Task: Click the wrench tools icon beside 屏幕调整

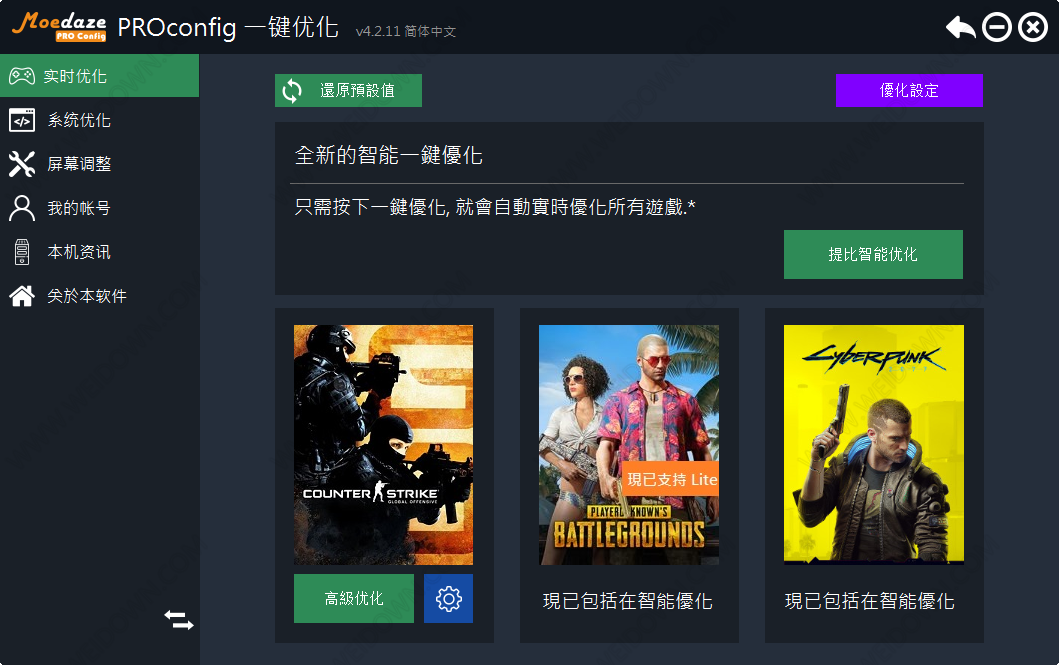Action: [x=22, y=164]
